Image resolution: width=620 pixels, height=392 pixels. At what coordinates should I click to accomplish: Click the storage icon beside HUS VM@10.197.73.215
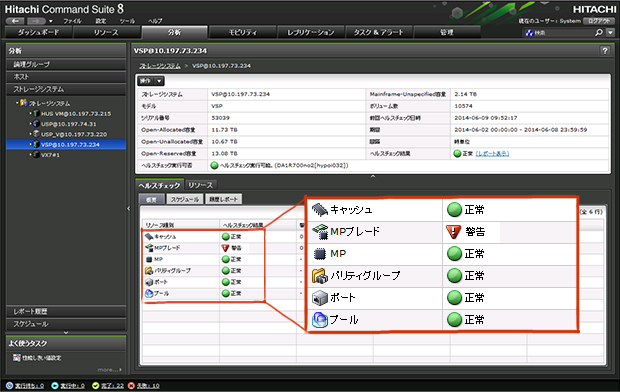pyautogui.click(x=36, y=114)
